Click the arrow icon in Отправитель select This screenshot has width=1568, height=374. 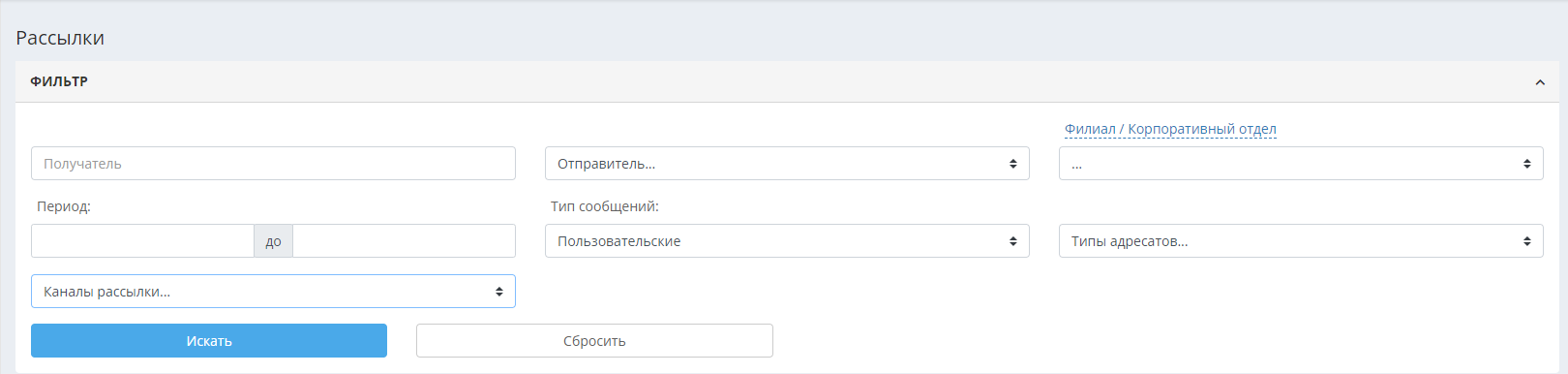pos(1013,164)
